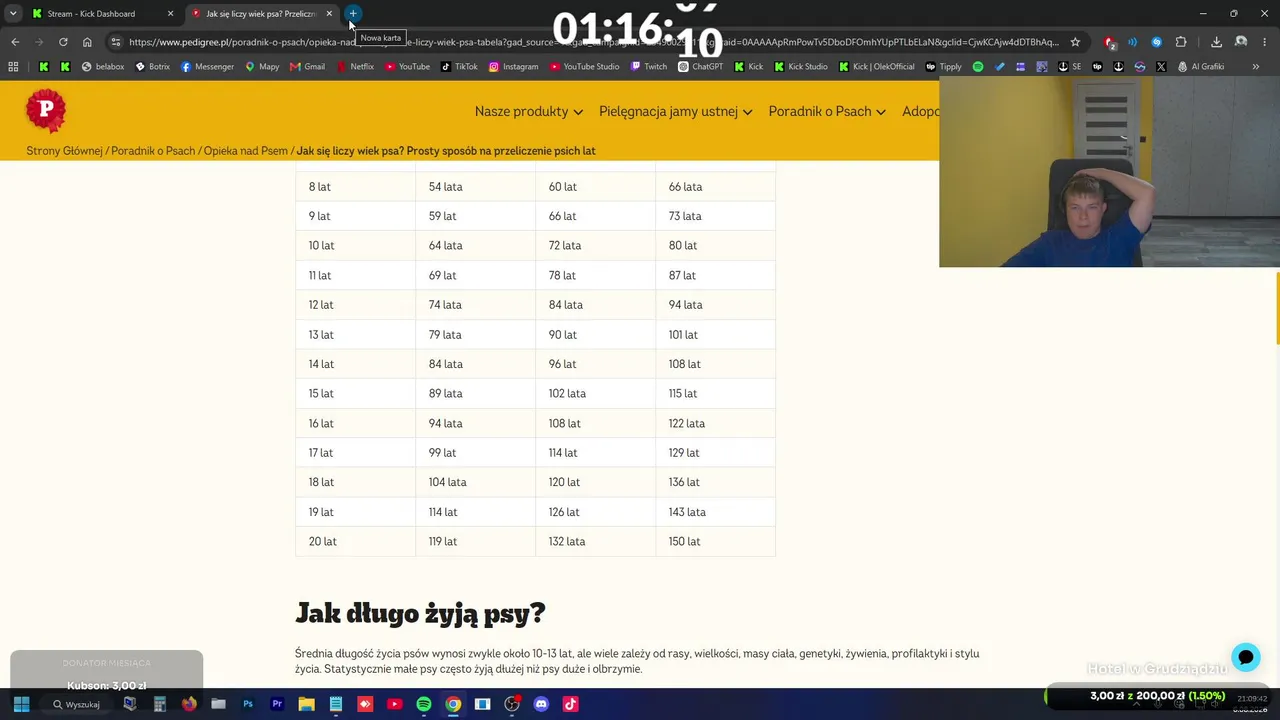This screenshot has height=720, width=1280.
Task: Open File Explorer from the taskbar
Action: [x=306, y=704]
